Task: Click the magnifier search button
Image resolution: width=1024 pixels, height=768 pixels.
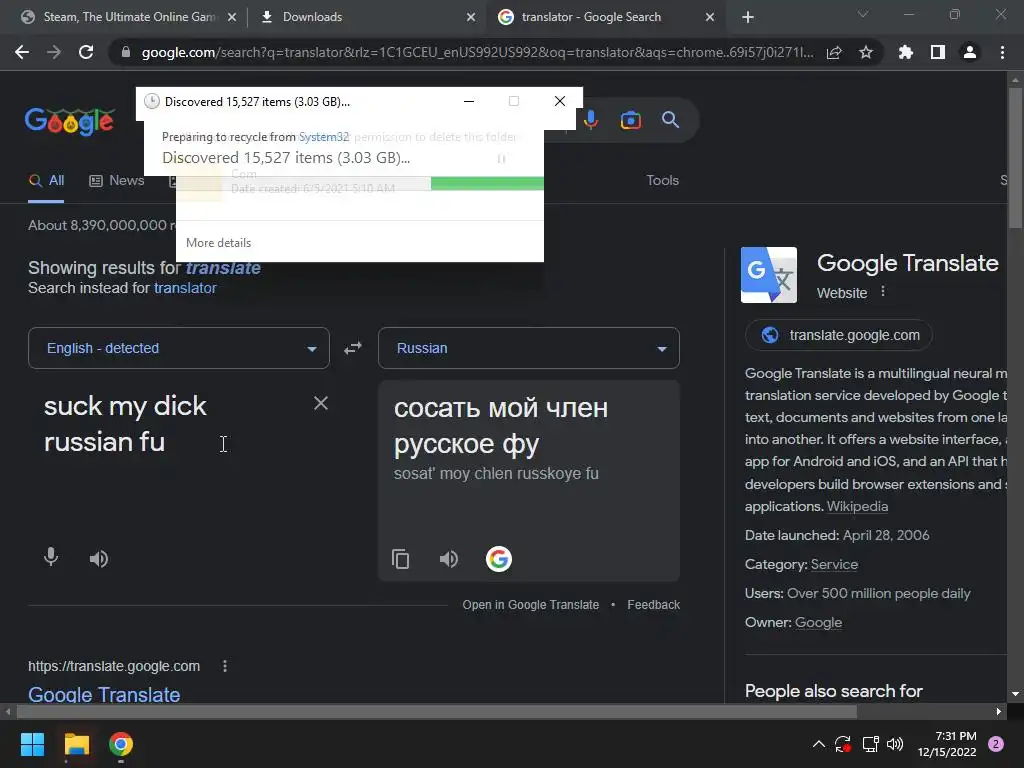Action: (671, 120)
